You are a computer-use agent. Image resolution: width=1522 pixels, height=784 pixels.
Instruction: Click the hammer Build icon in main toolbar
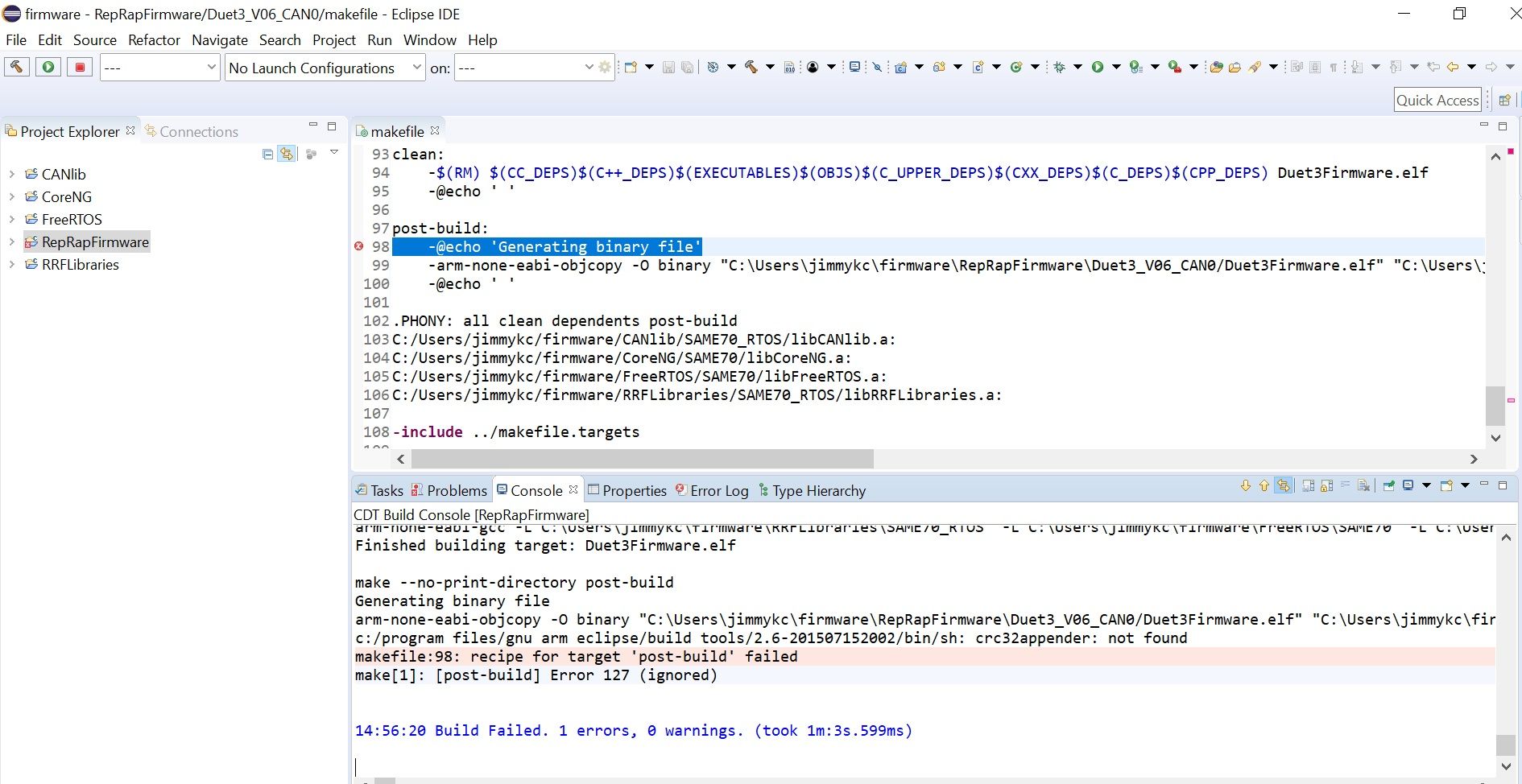pyautogui.click(x=751, y=68)
